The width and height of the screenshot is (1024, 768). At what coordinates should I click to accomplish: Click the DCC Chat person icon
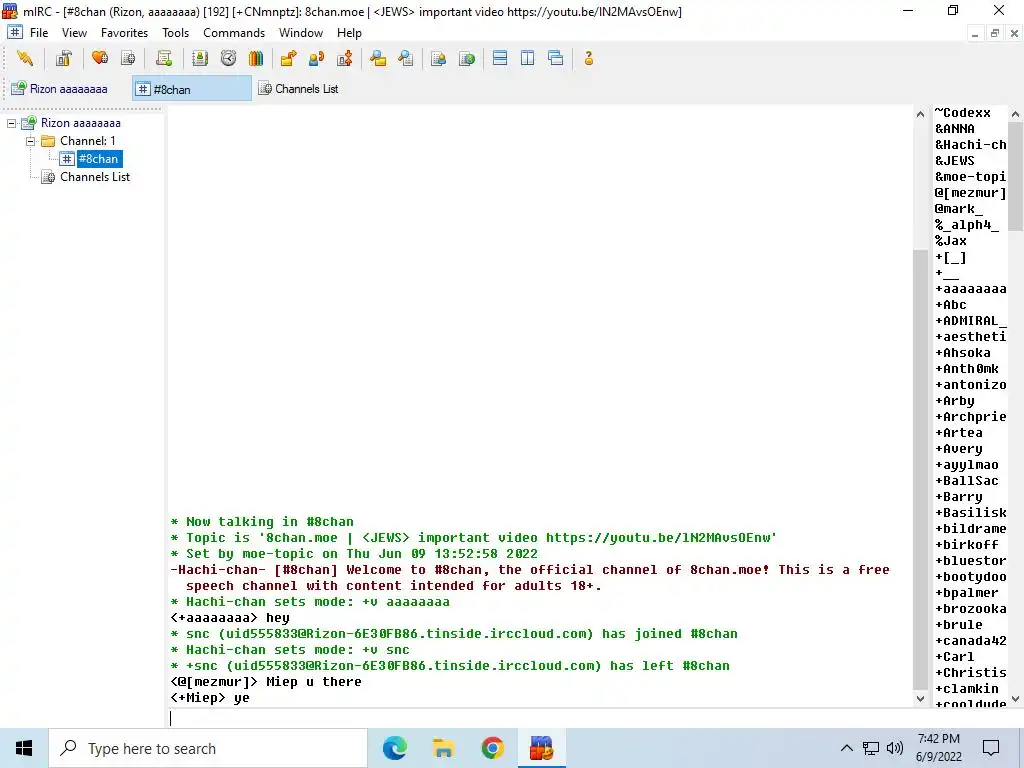click(x=317, y=59)
